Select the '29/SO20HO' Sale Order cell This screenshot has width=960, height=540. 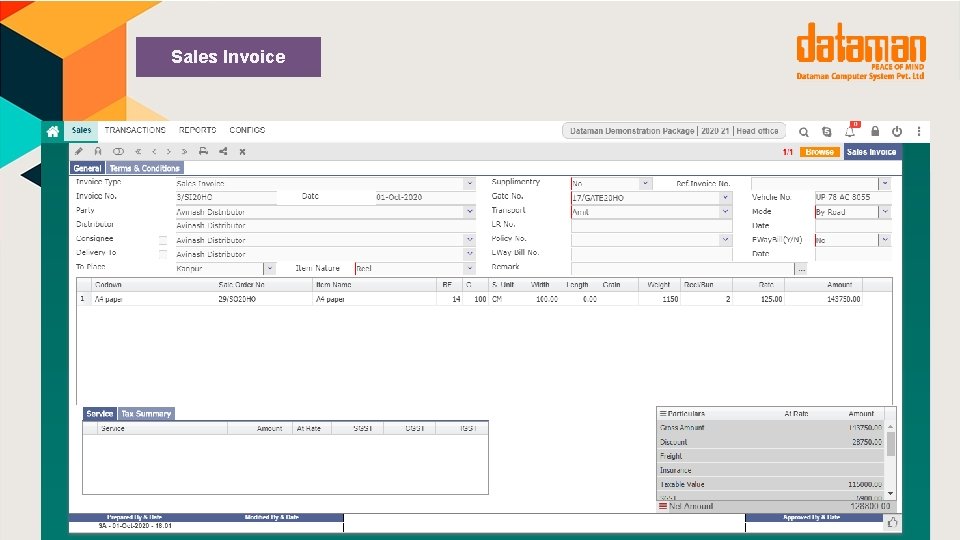pyautogui.click(x=263, y=299)
